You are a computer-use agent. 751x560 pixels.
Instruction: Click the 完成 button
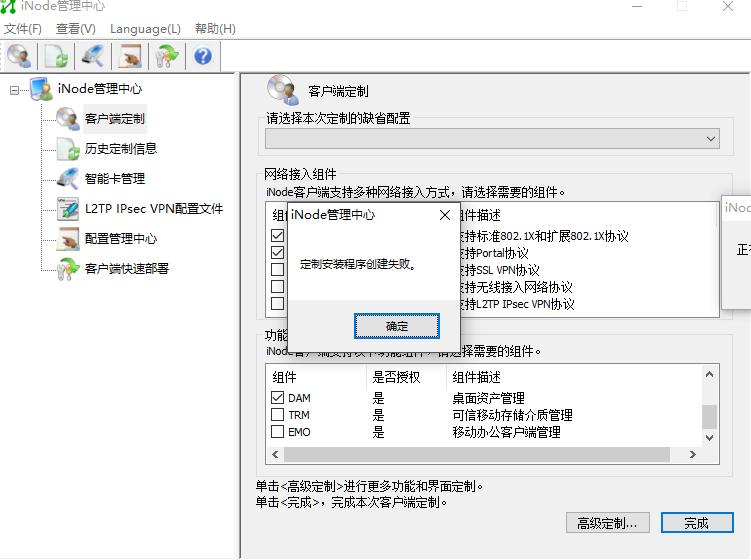(697, 523)
